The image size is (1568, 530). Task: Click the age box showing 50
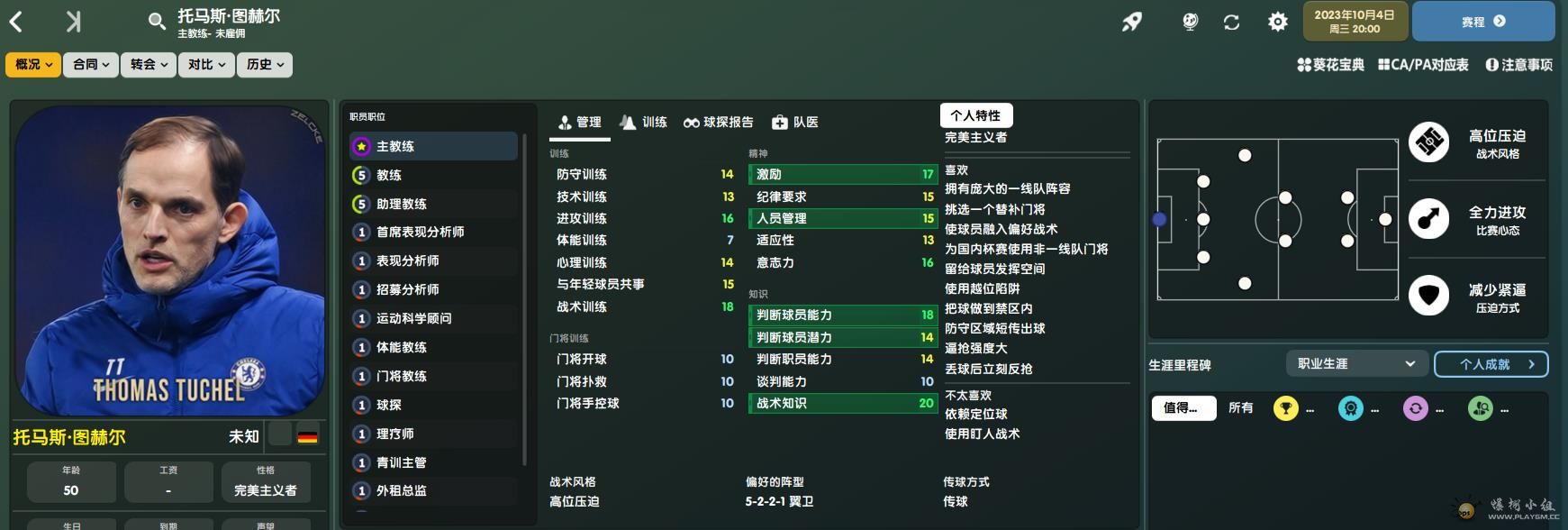71,481
